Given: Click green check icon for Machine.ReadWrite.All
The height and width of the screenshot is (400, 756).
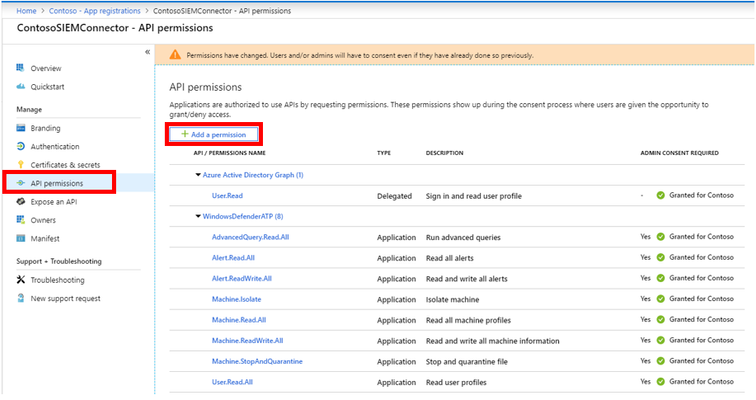Looking at the screenshot, I should (x=661, y=340).
